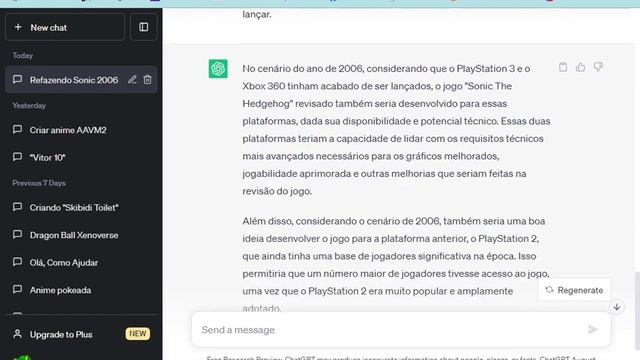Click the "Previous 7 Days" section label
640x360 pixels.
pyautogui.click(x=39, y=183)
